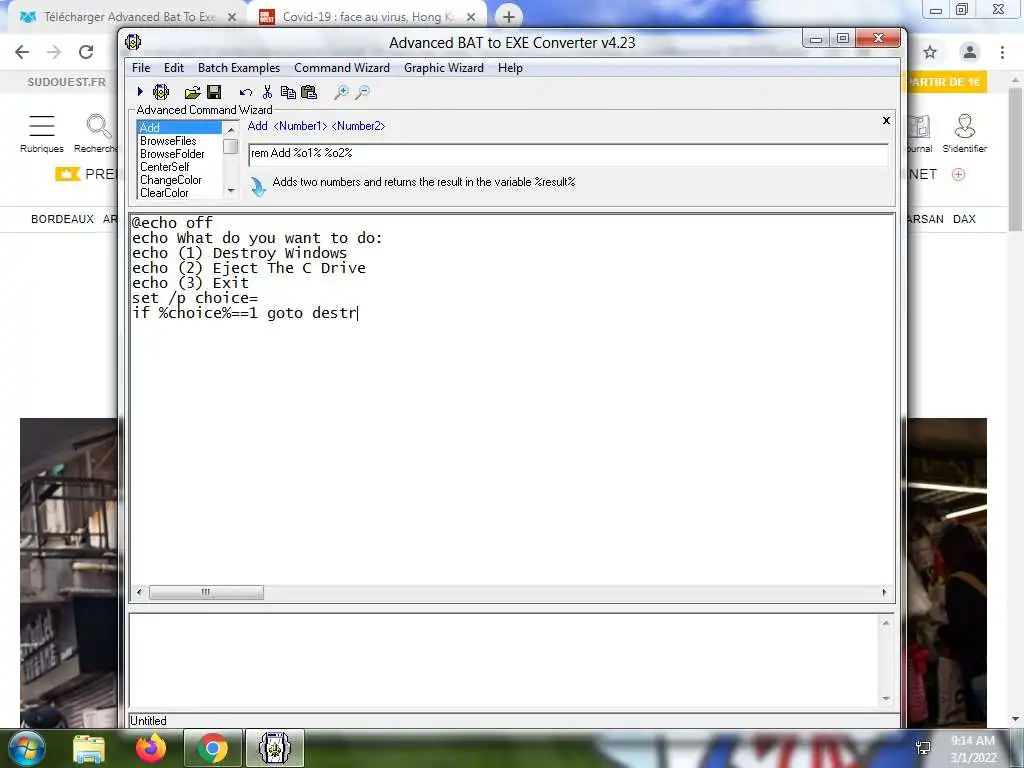Go forward in the Chrome browser
The image size is (1024, 768).
[54, 52]
